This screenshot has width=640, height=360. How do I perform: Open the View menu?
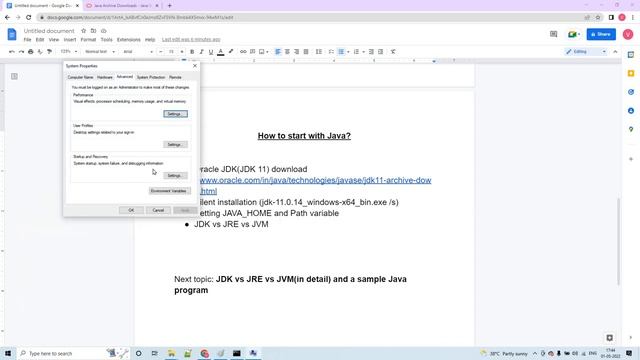point(54,40)
